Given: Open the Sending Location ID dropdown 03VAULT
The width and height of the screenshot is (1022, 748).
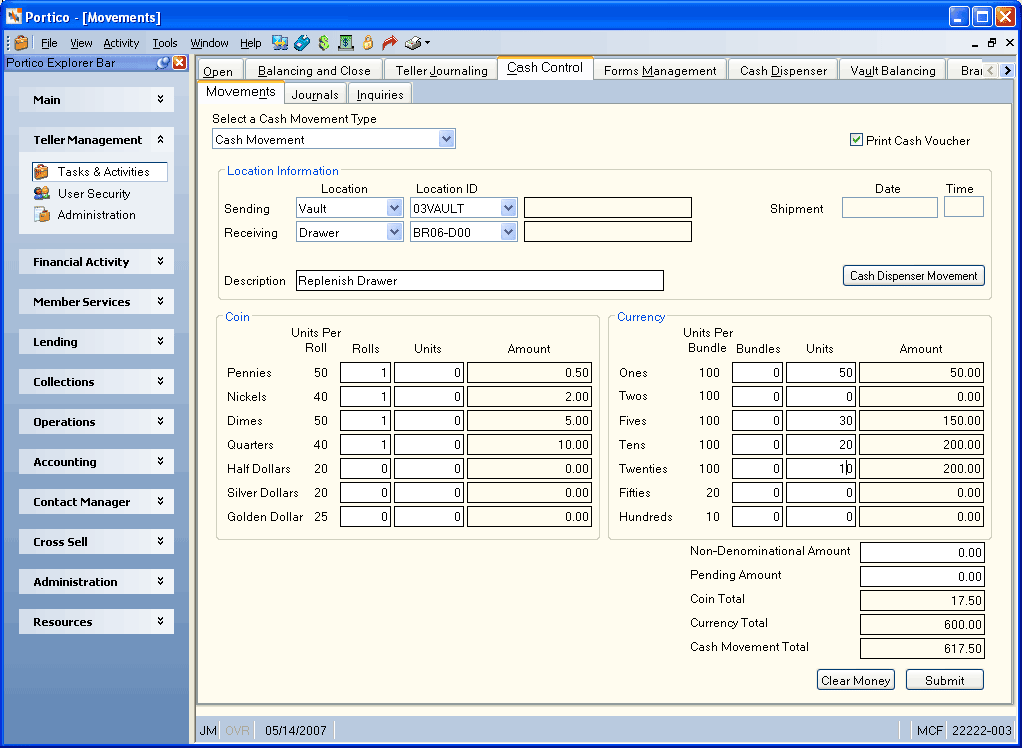Looking at the screenshot, I should pos(508,209).
